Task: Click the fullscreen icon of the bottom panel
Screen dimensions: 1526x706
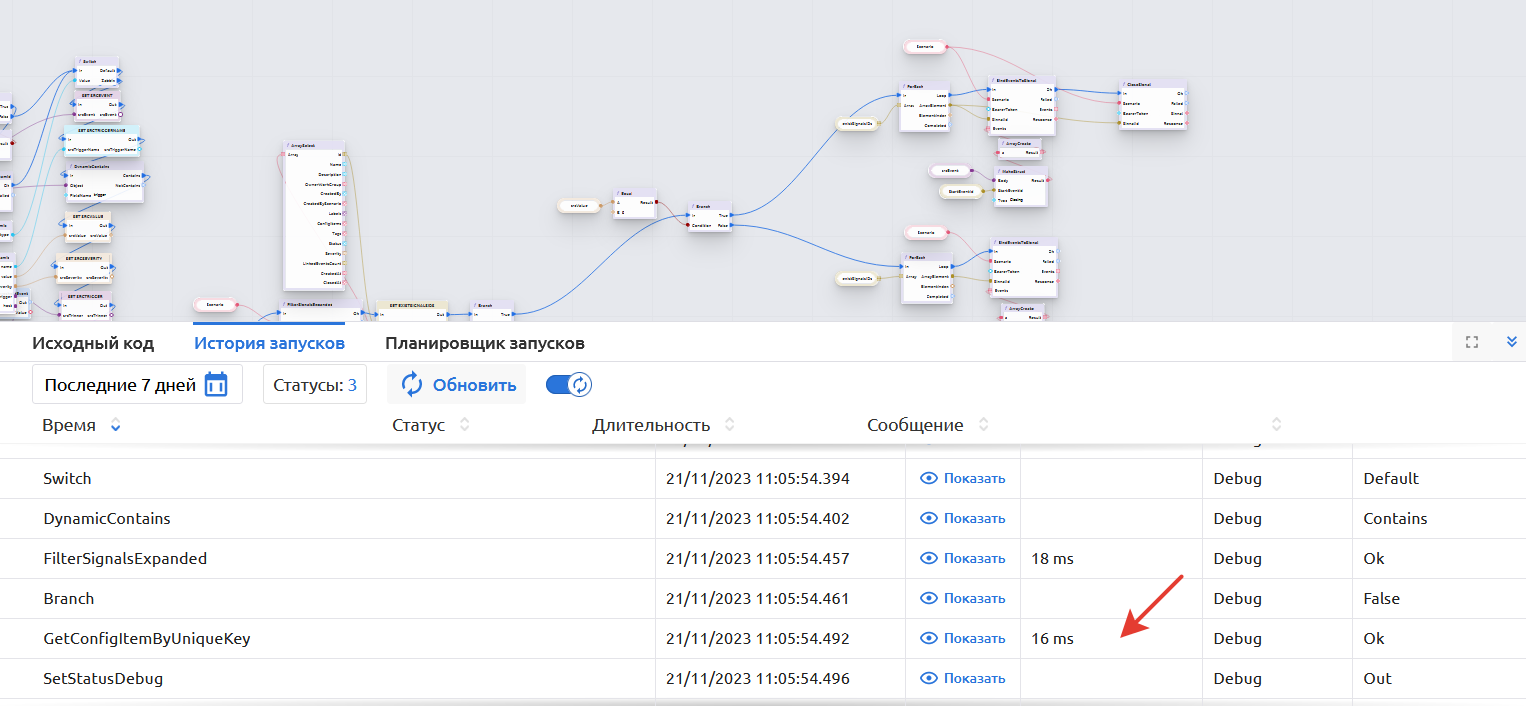Action: tap(1471, 342)
